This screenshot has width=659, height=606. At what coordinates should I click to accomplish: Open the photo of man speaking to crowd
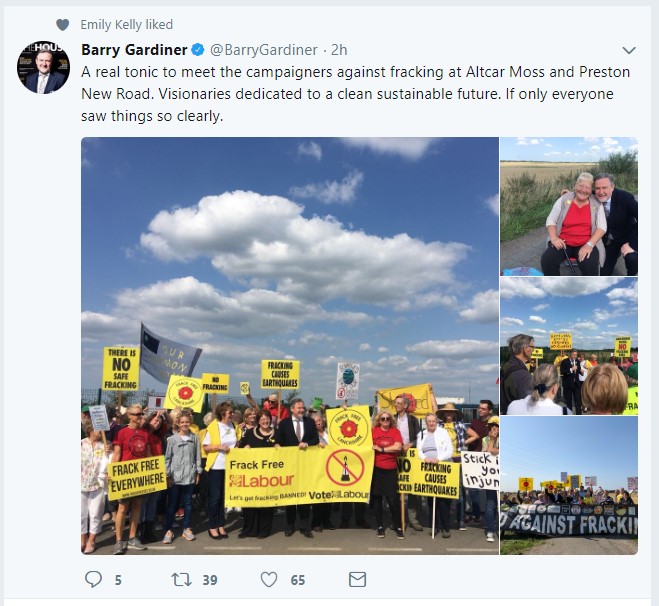569,346
